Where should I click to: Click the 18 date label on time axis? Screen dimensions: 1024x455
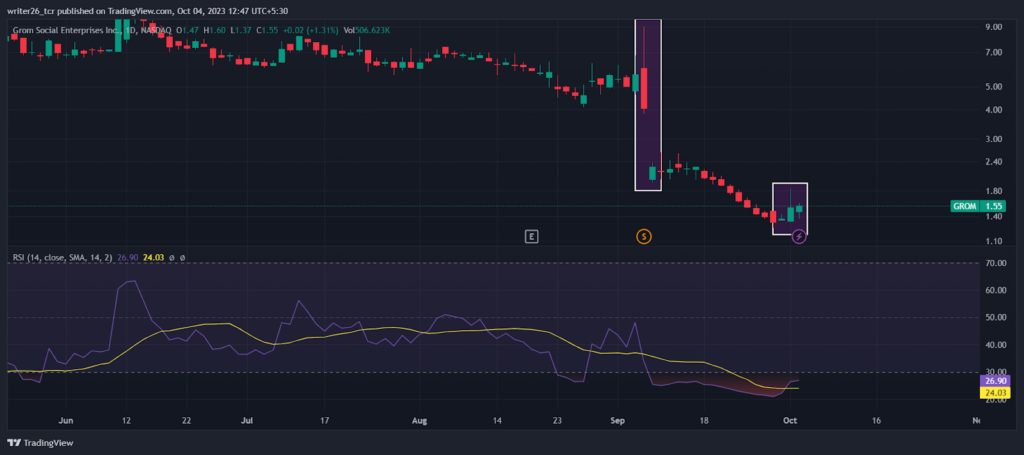pyautogui.click(x=703, y=421)
